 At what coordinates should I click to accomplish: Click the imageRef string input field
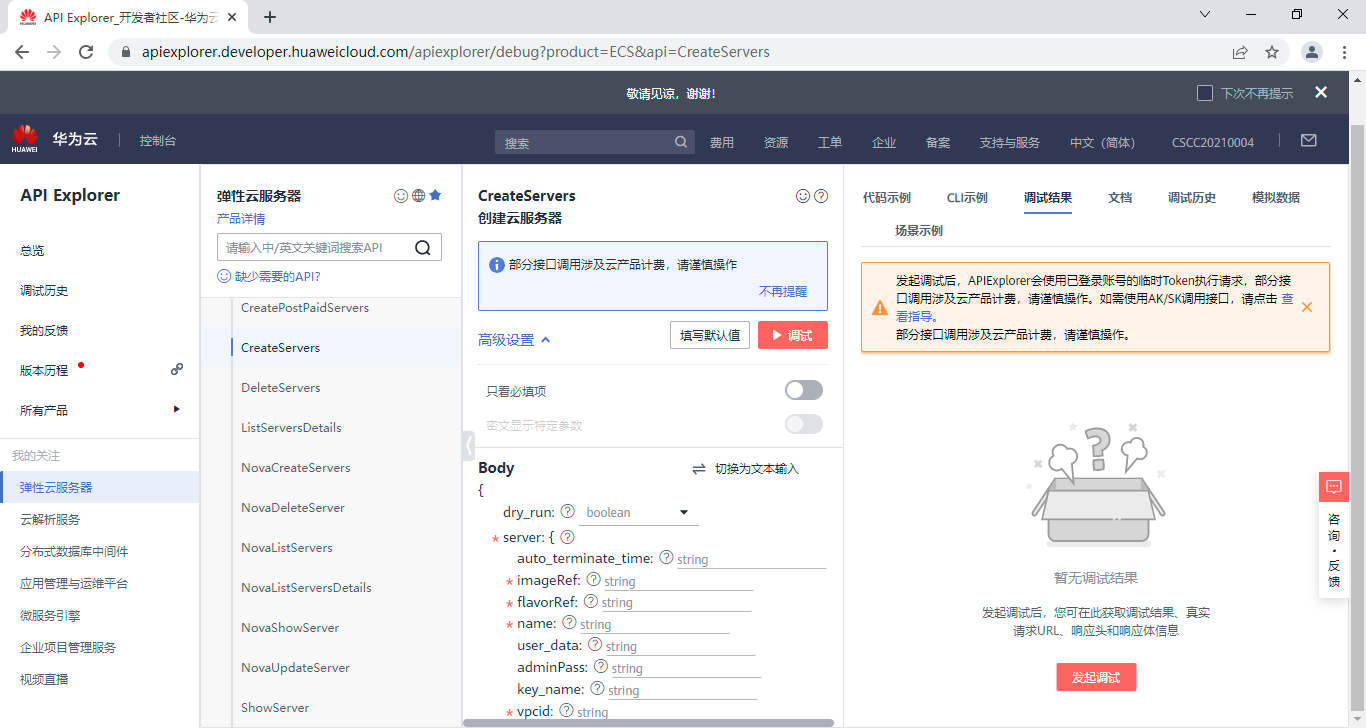[675, 582]
